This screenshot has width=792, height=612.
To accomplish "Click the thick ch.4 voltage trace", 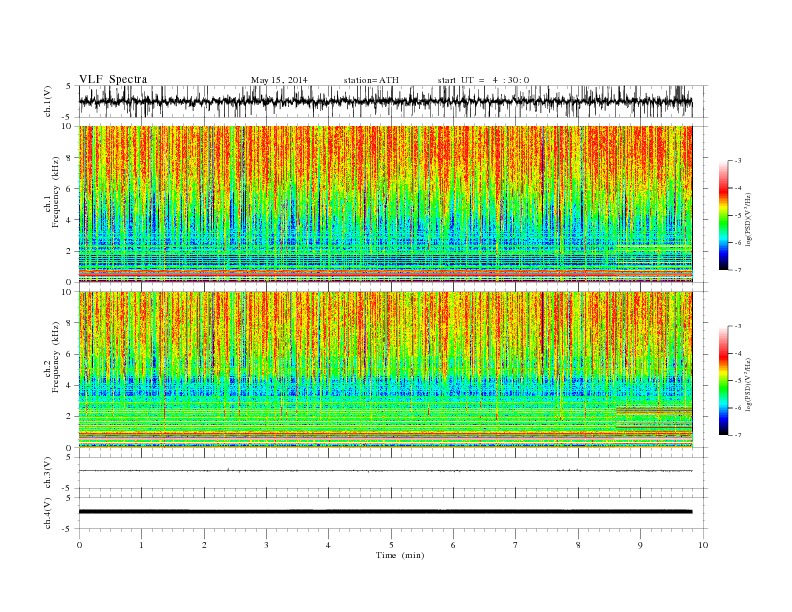I will pos(386,512).
